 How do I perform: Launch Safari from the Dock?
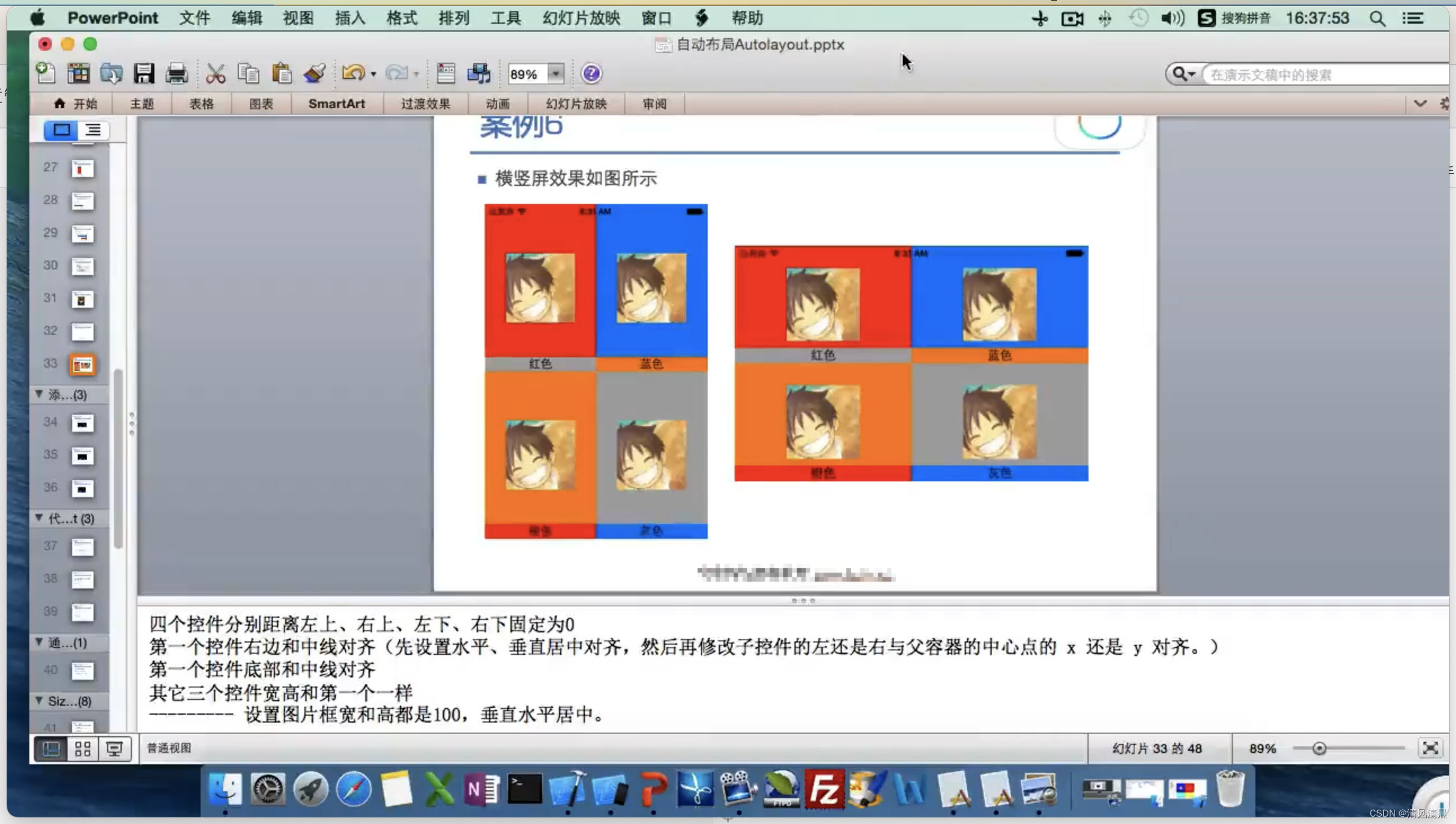[x=353, y=789]
